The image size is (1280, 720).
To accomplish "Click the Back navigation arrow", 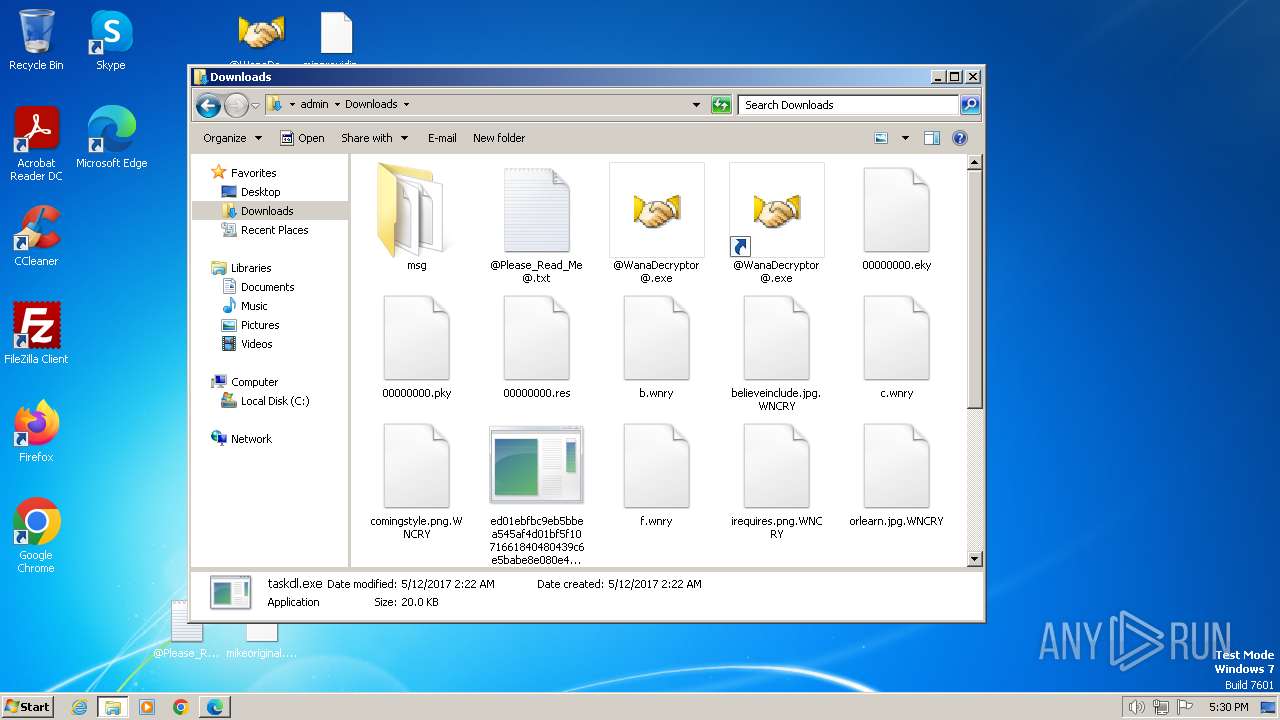I will pyautogui.click(x=208, y=105).
